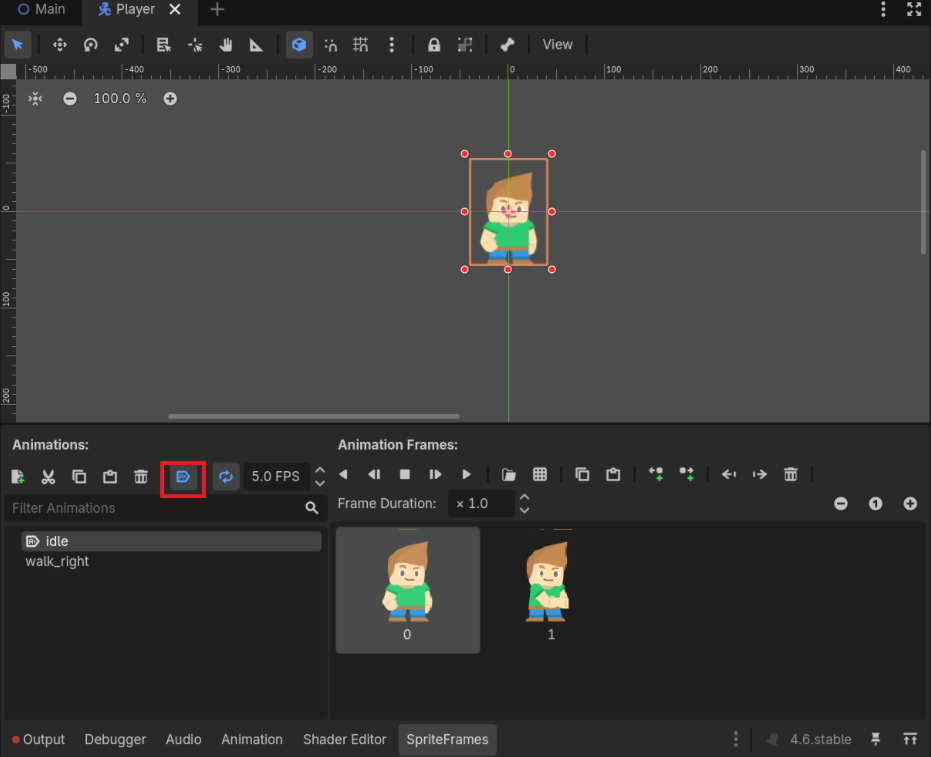Viewport: 931px width, 757px height.
Task: Open the View menu in viewport toolbar
Action: pos(557,44)
